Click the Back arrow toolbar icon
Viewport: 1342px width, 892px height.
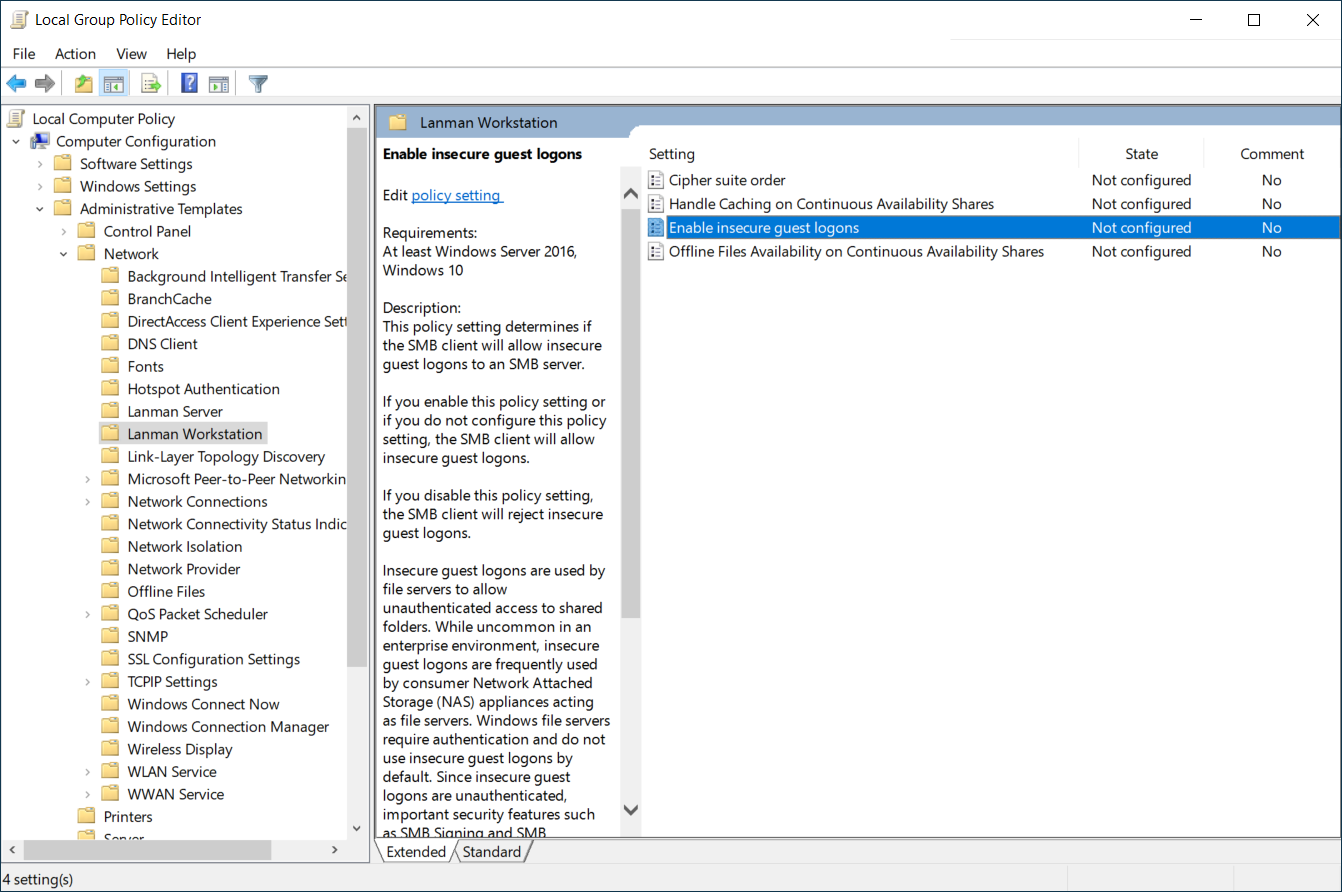(x=16, y=84)
